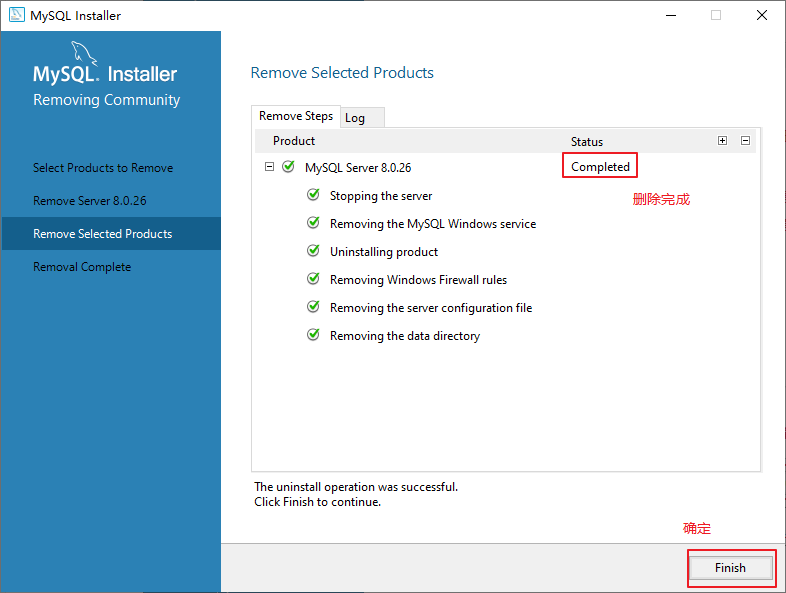
Task: Collapse the MySQL Server 8.0.26 tree node
Action: pyautogui.click(x=269, y=167)
